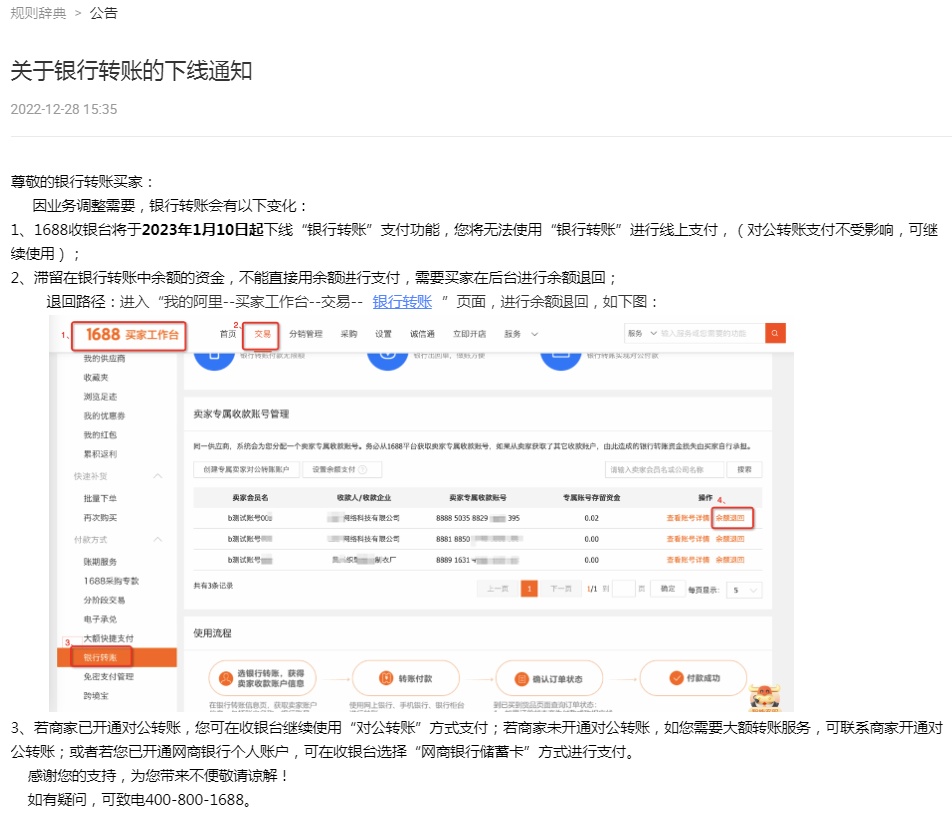Image resolution: width=952 pixels, height=813 pixels.
Task: Click 查看账号详情 for the 0.02 balance row
Action: tap(688, 518)
